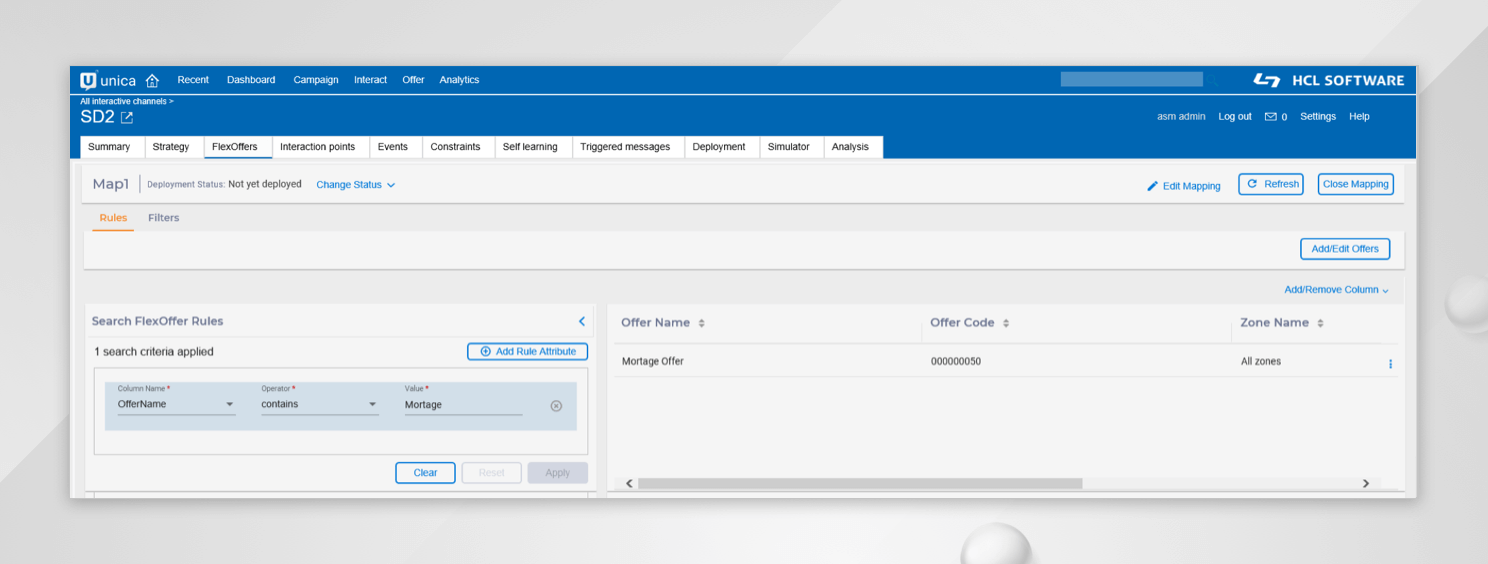Collapse the Search FlexOffer Rules panel

tap(582, 321)
